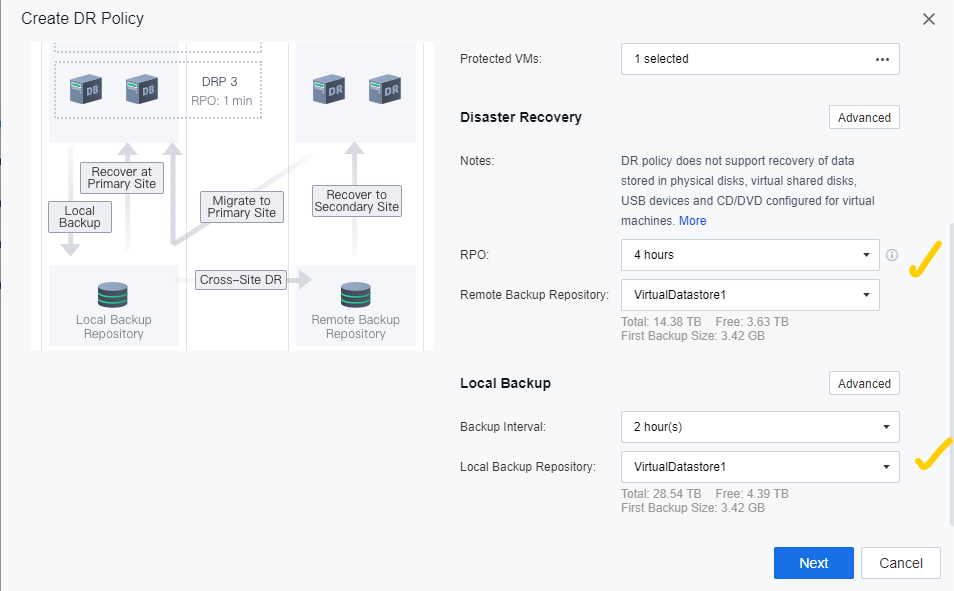This screenshot has height=591, width=954.
Task: Open Local Backup Advanced settings
Action: point(864,383)
